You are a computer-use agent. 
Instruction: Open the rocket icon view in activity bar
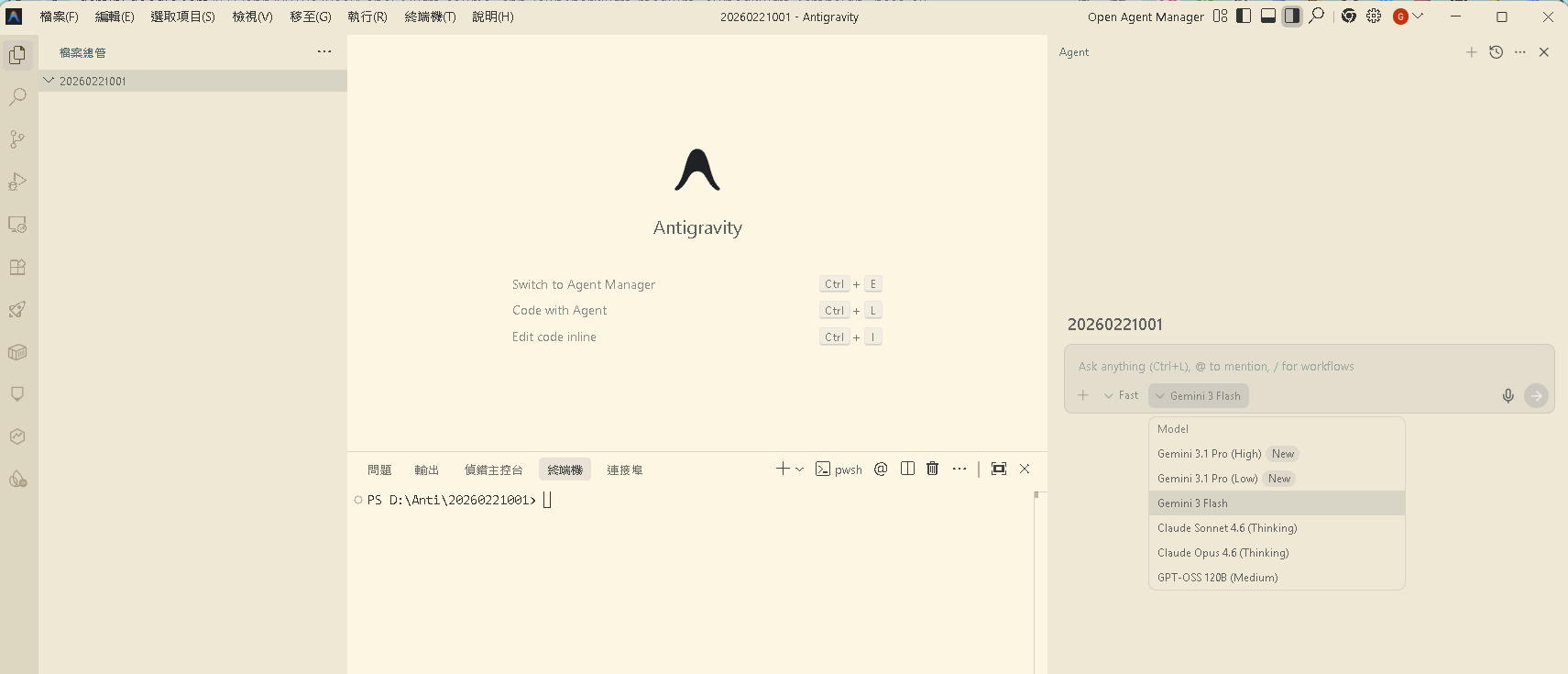(x=17, y=309)
